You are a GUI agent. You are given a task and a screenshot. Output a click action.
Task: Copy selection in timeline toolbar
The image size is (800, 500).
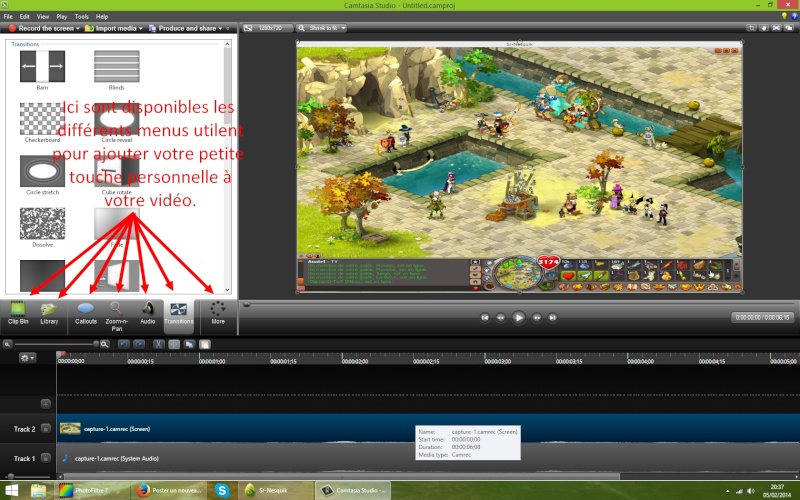(189, 344)
